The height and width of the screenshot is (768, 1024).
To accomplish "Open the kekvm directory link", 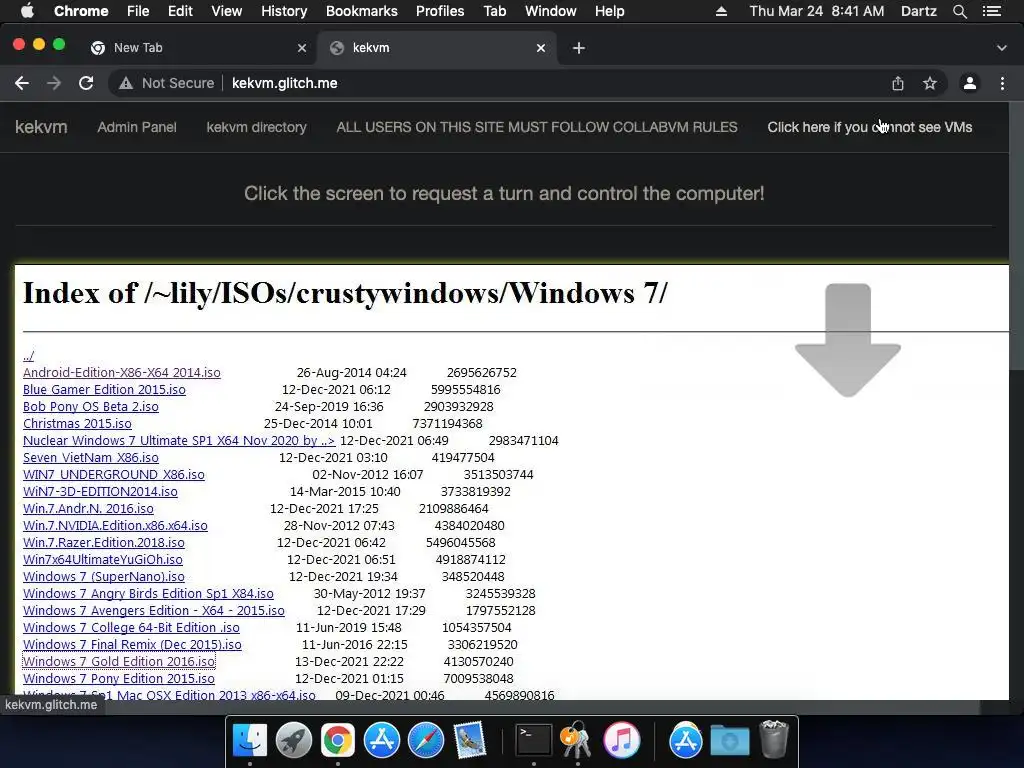I will [256, 127].
